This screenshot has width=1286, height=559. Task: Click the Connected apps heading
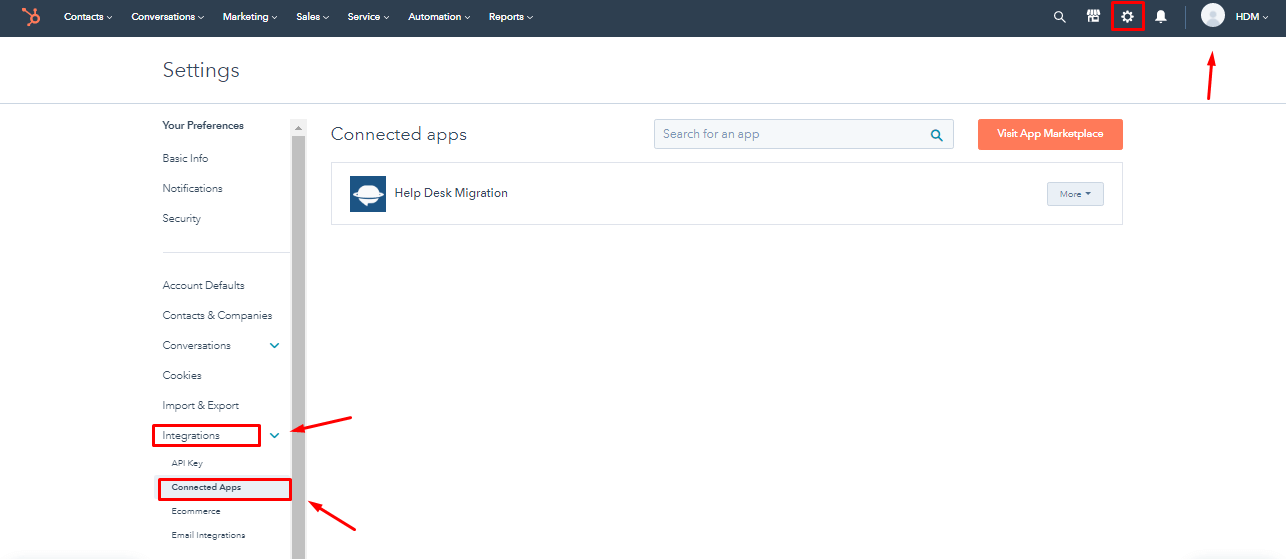(x=399, y=134)
